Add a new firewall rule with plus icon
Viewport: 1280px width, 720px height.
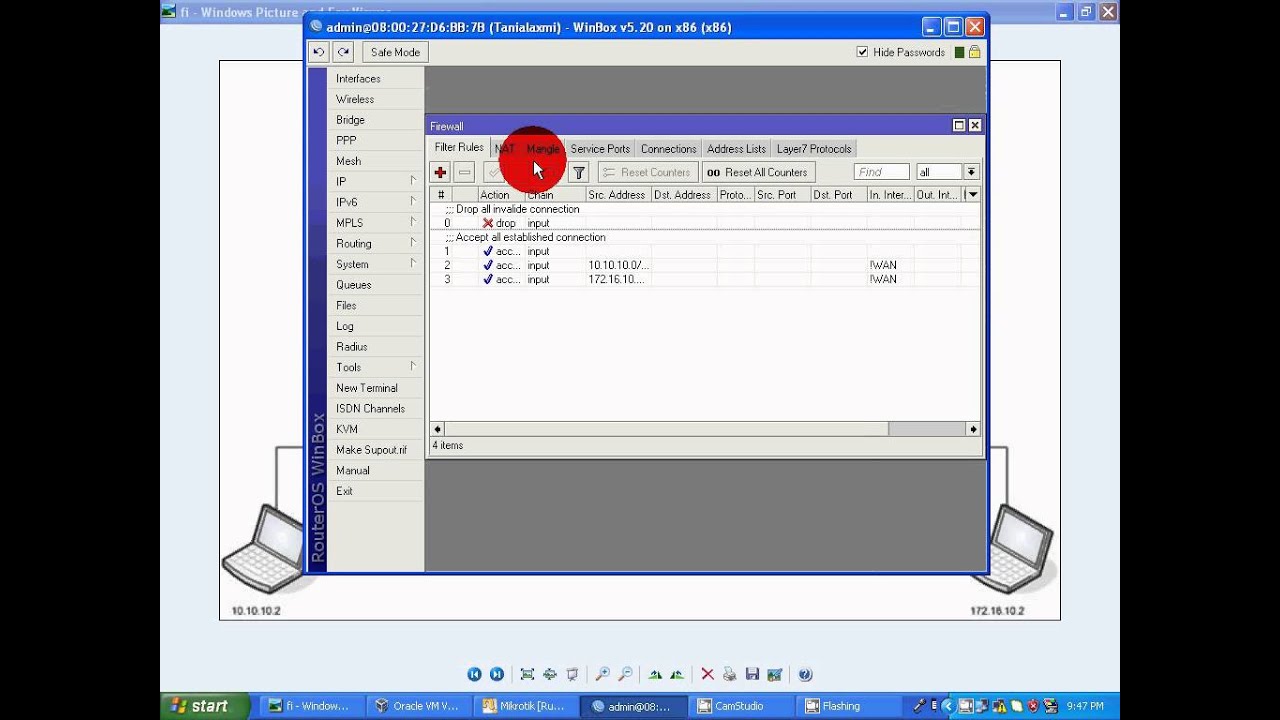pyautogui.click(x=440, y=172)
